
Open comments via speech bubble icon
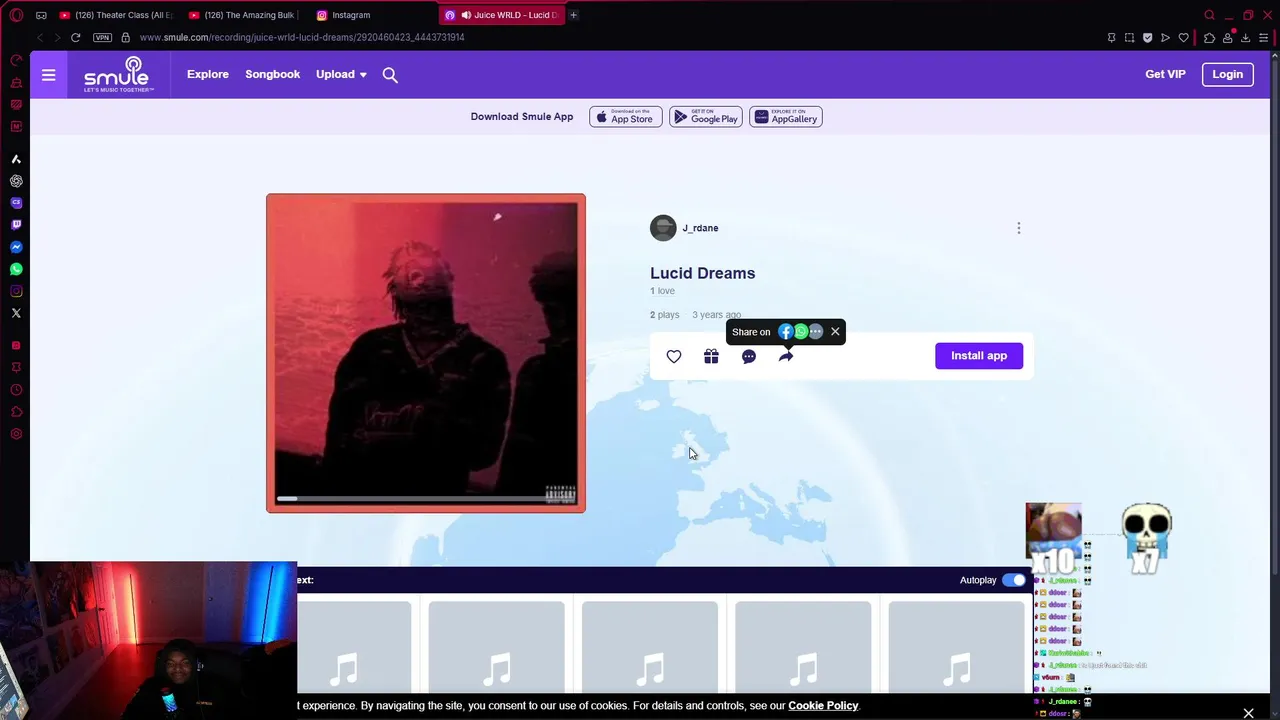point(749,356)
